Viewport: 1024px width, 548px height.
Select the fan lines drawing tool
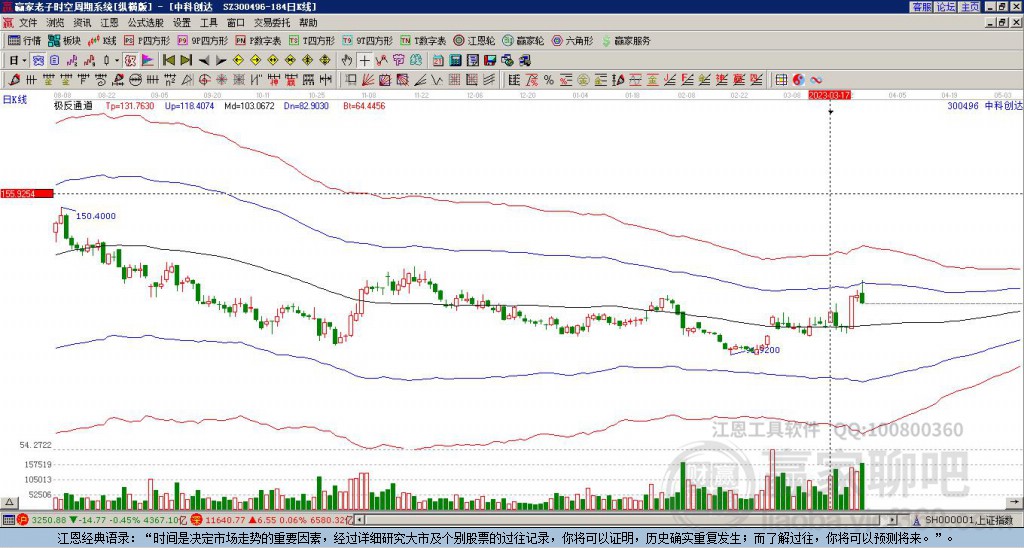click(368, 80)
